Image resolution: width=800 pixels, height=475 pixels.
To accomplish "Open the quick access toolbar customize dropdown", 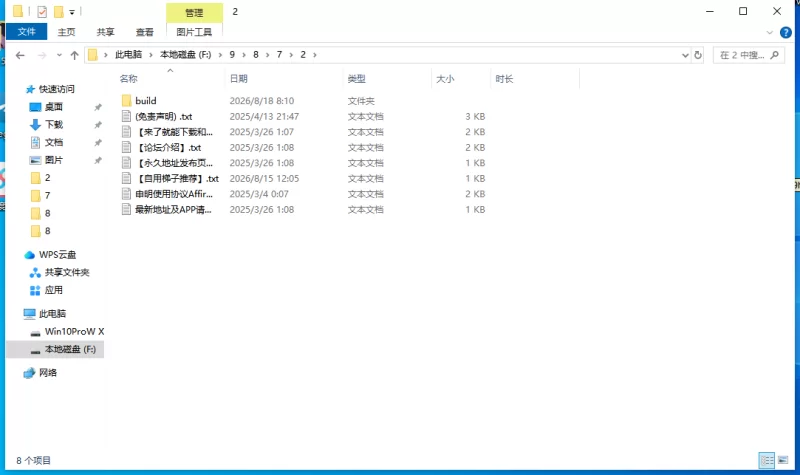I will 72,12.
